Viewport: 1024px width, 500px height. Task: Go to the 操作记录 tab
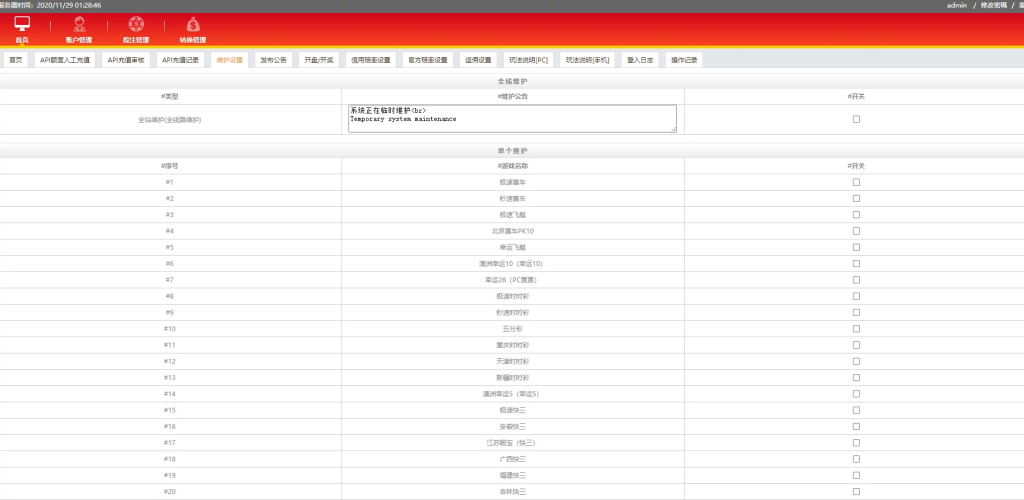(x=685, y=60)
